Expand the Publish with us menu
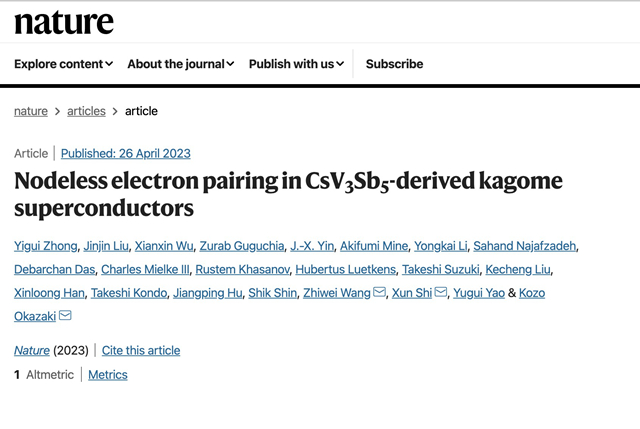 click(296, 64)
